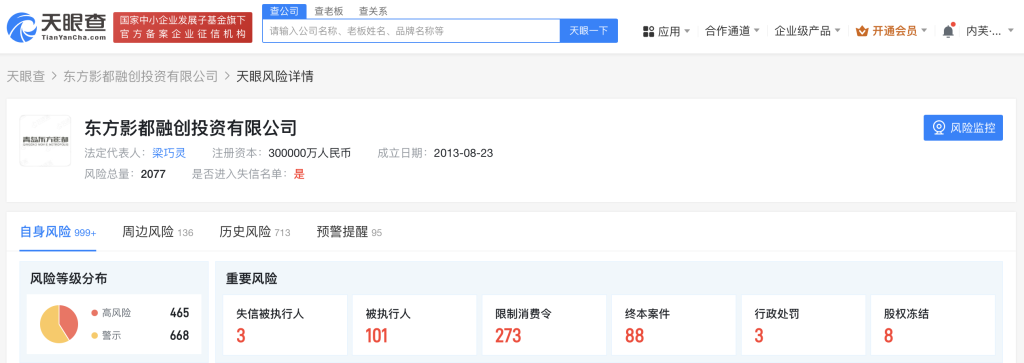Screen dimensions: 1024x363
Task: Click the red 是 dishonest list value
Action: click(300, 174)
